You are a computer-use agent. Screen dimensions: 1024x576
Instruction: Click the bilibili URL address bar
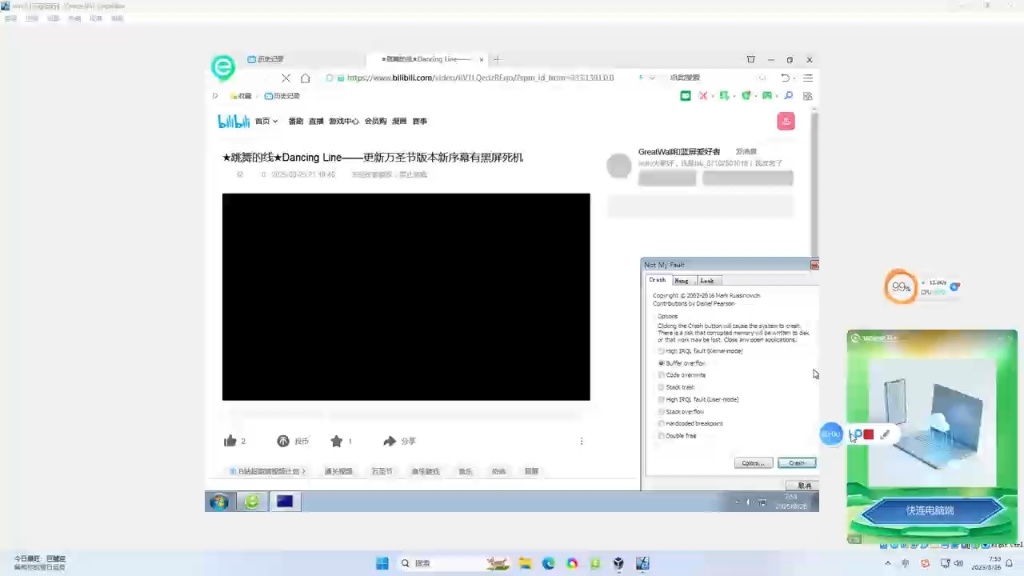coord(480,78)
